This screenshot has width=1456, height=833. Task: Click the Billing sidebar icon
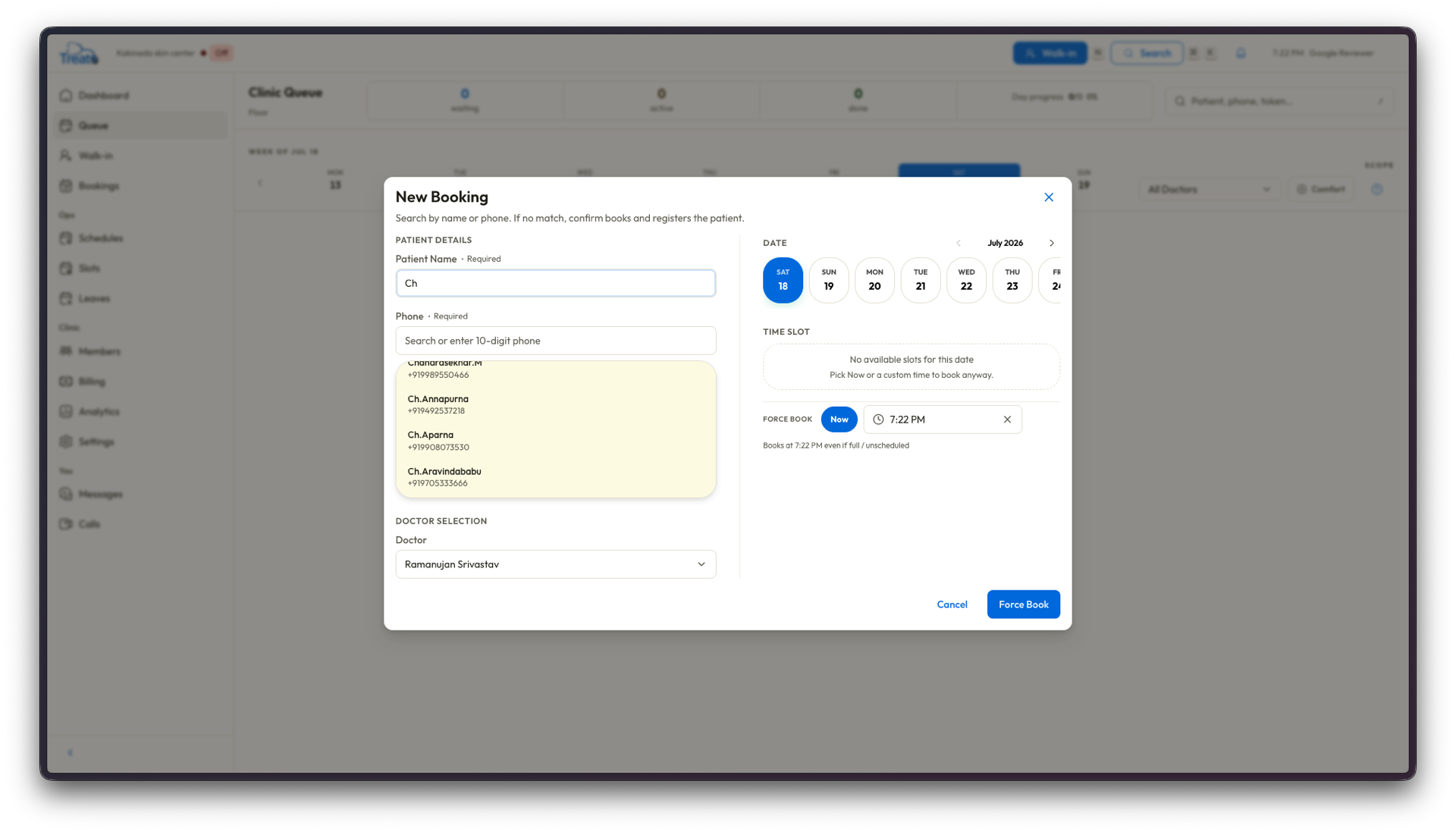[66, 382]
